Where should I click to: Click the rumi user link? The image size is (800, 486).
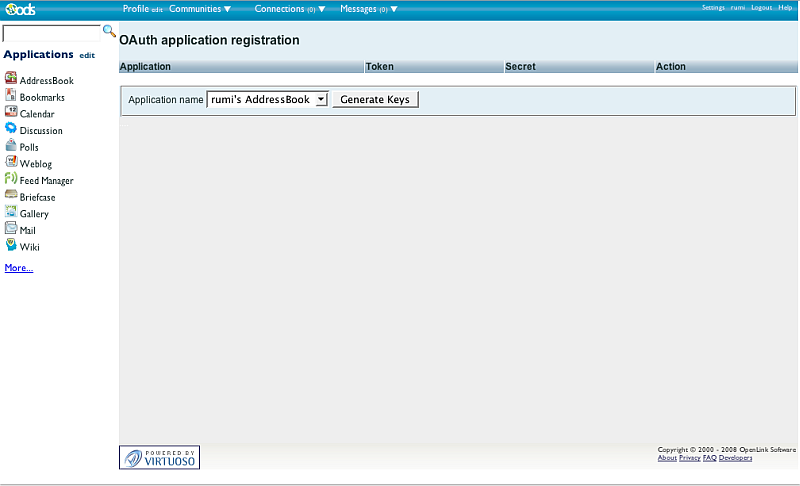tap(738, 8)
